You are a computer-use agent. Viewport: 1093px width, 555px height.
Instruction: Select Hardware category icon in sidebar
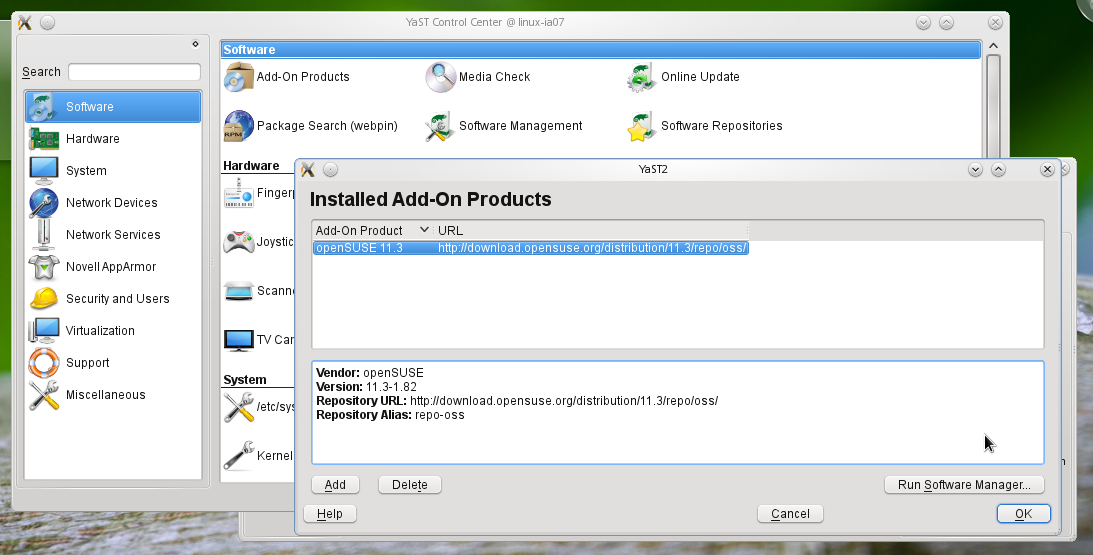44,139
